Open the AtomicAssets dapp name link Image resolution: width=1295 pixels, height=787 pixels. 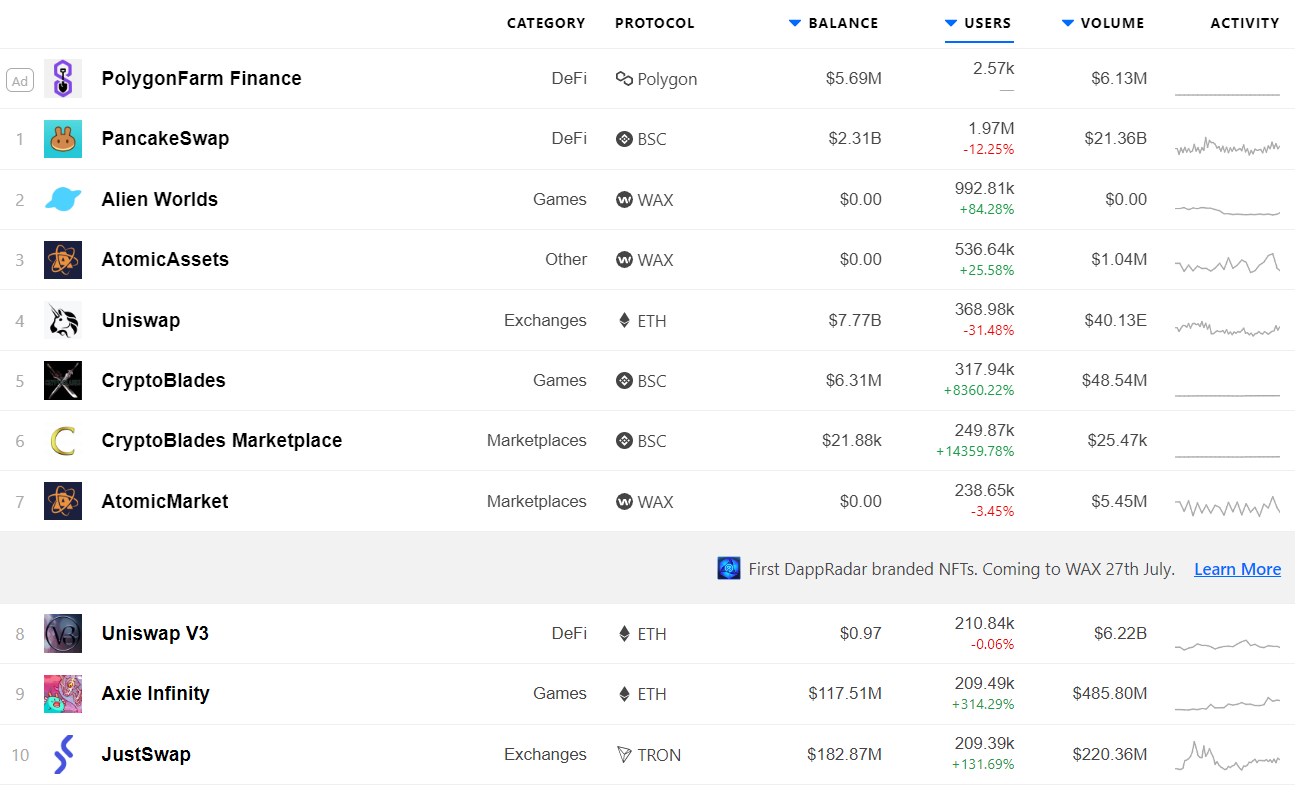click(165, 259)
